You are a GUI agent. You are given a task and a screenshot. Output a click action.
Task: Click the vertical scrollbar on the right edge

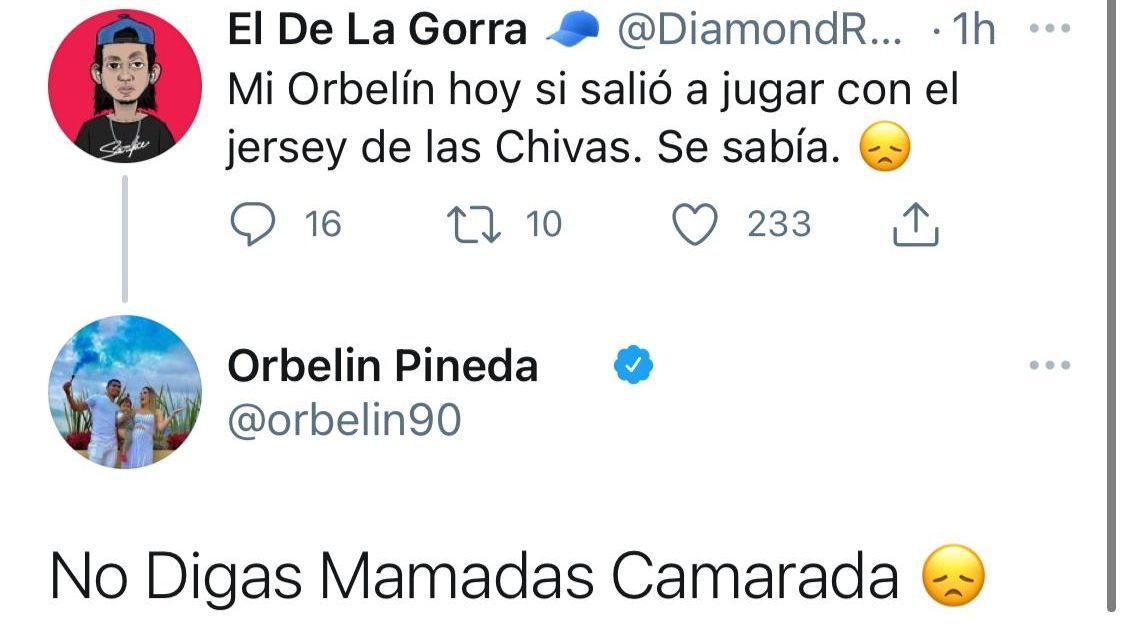1111,300
